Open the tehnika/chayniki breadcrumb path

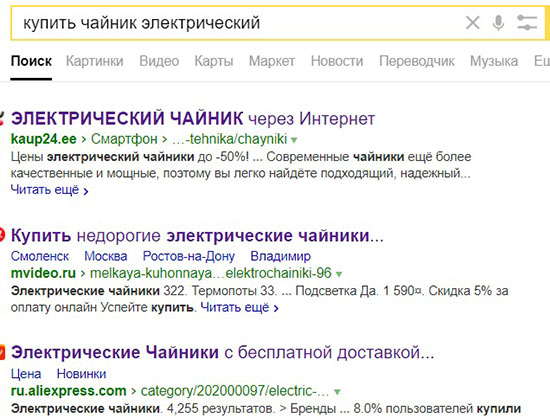[x=230, y=139]
